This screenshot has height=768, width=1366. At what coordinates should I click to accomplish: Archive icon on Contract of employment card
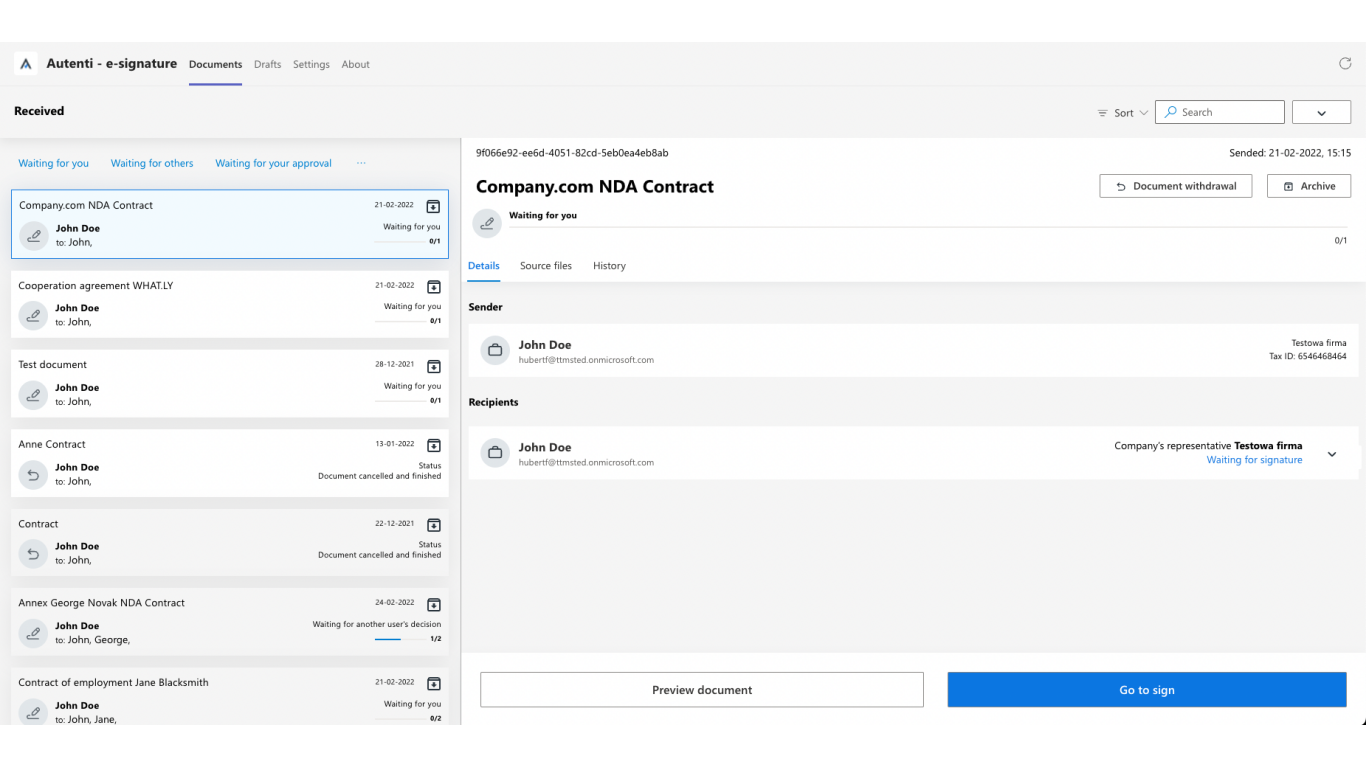[433, 684]
